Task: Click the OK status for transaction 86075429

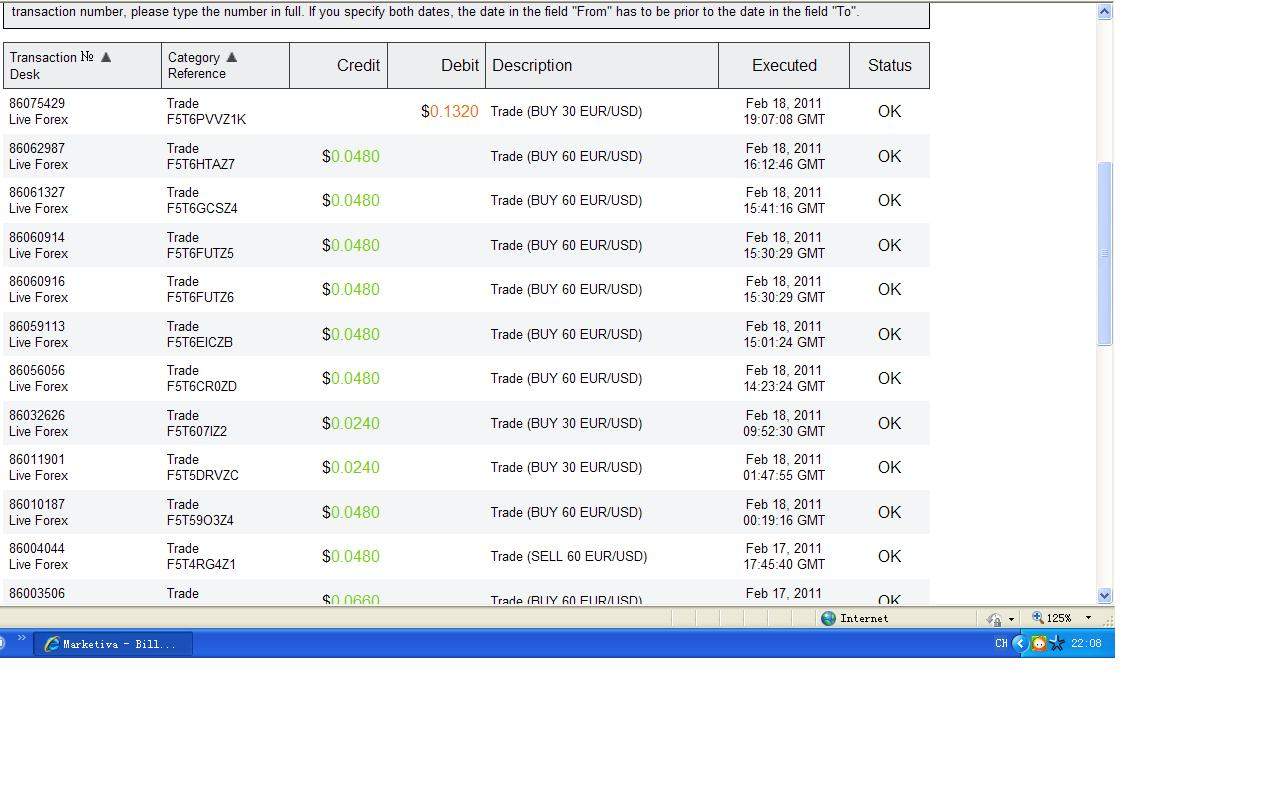Action: (x=890, y=111)
